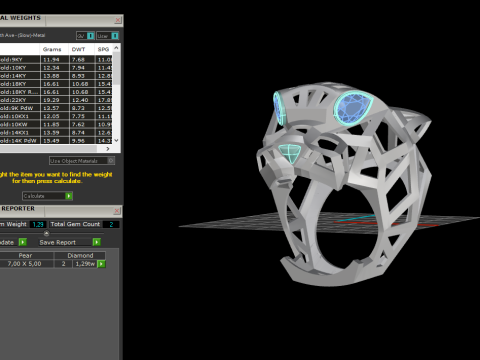Viewport: 480px width, 360px height.
Task: Select the Gold:10KY row
Action: 56,67
